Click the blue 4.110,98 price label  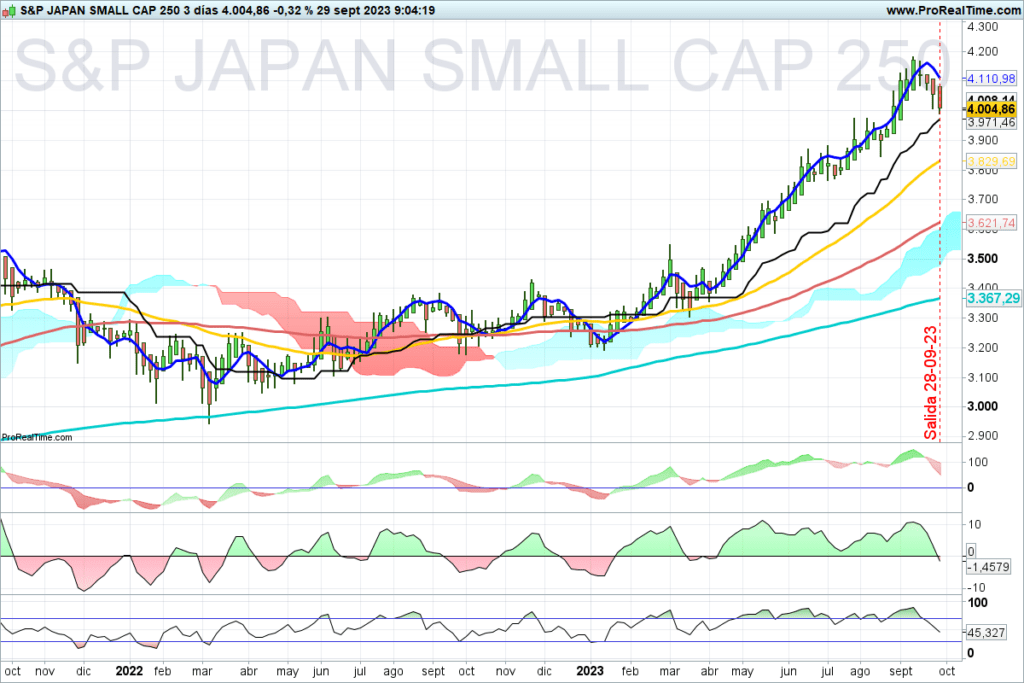point(991,78)
